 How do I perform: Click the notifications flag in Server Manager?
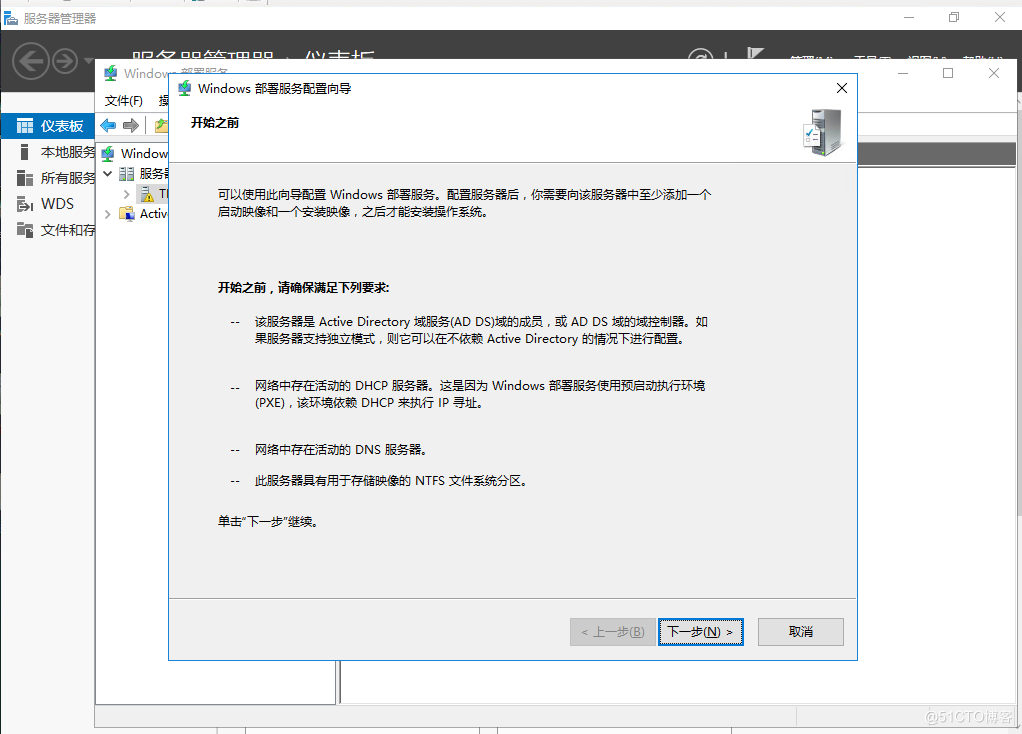(755, 54)
